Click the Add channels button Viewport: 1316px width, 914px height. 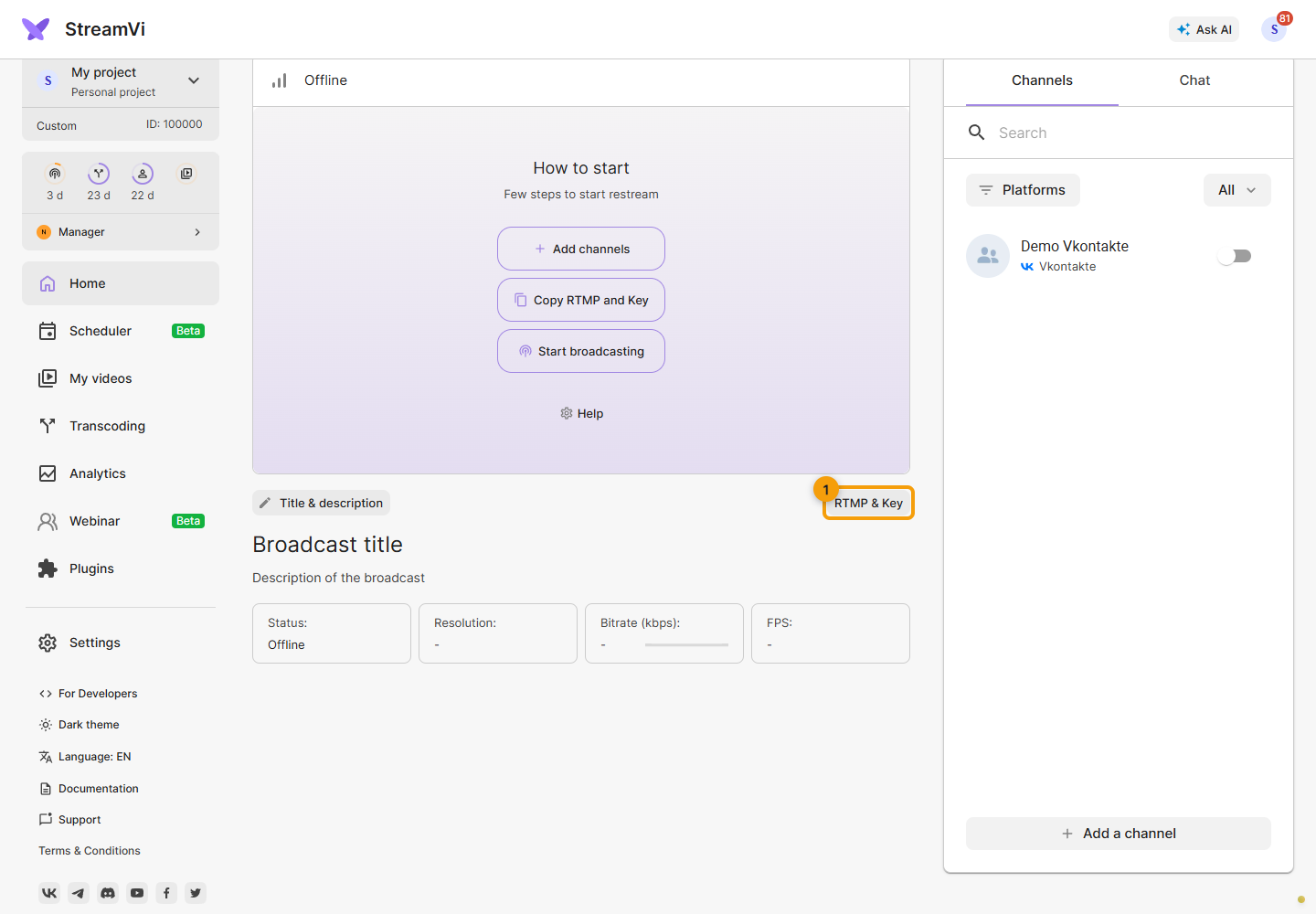pyautogui.click(x=581, y=249)
